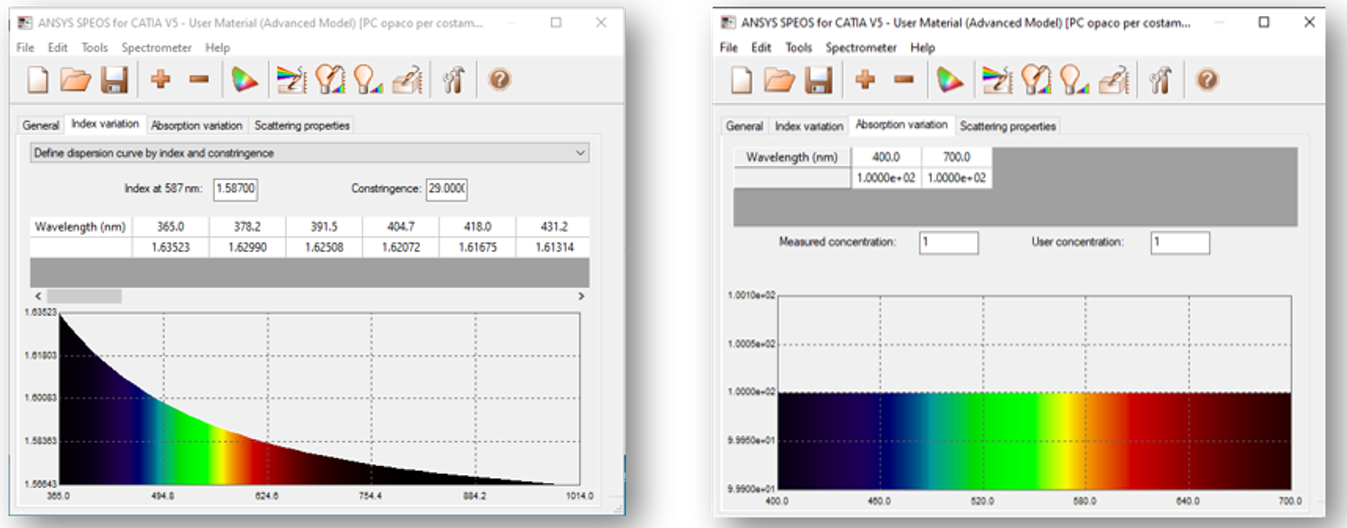Image resolution: width=1347 pixels, height=528 pixels.
Task: Click the Constringence value field
Action: [x=446, y=189]
